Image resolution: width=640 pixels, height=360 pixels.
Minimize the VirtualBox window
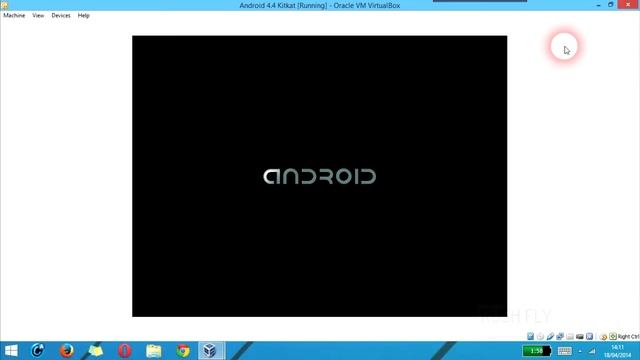coord(598,5)
